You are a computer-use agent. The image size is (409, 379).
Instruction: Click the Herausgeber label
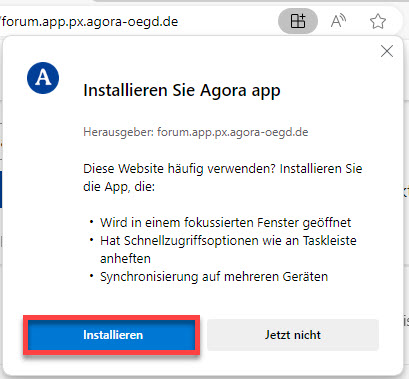click(x=118, y=132)
